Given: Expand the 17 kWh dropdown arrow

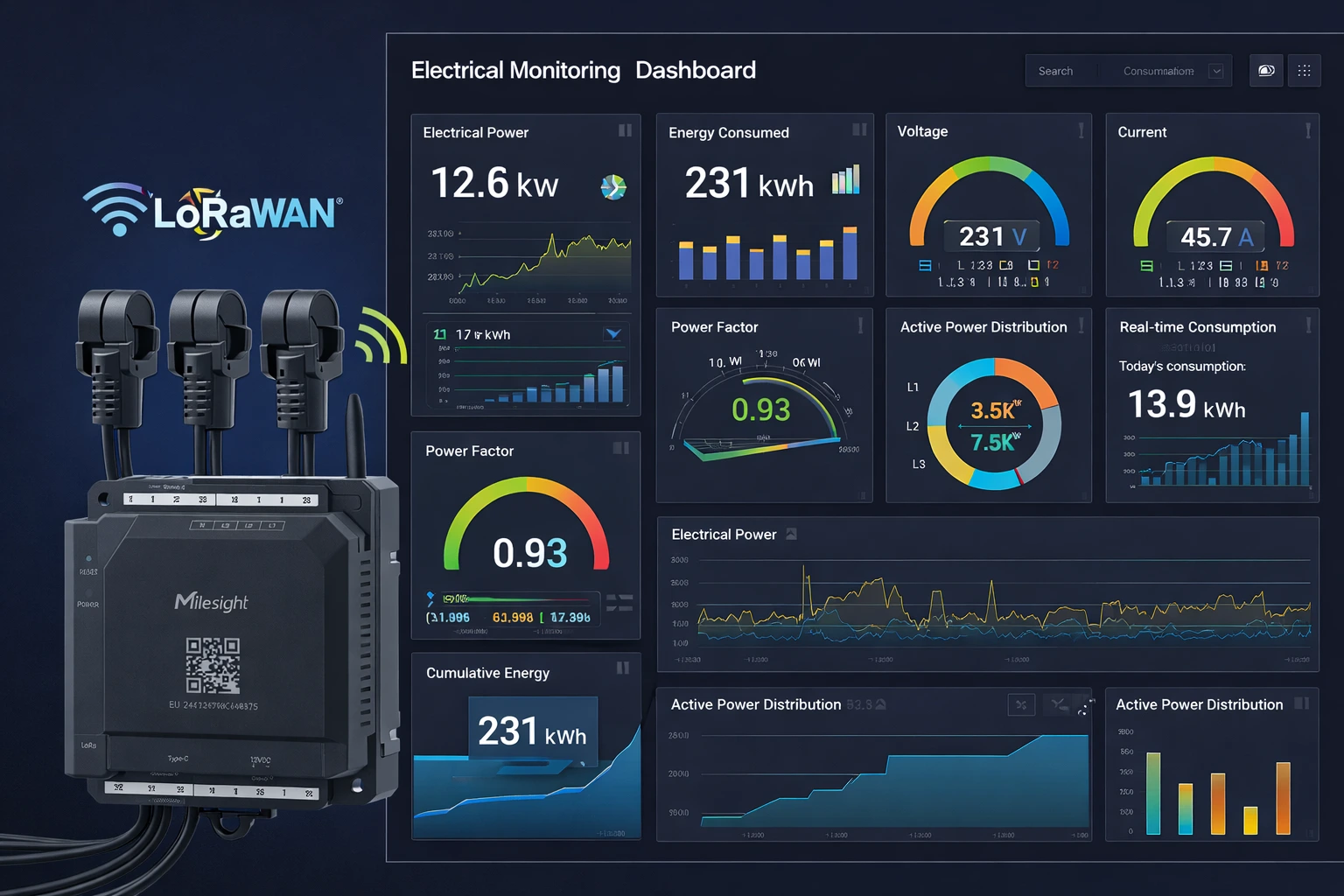Looking at the screenshot, I should tap(613, 334).
